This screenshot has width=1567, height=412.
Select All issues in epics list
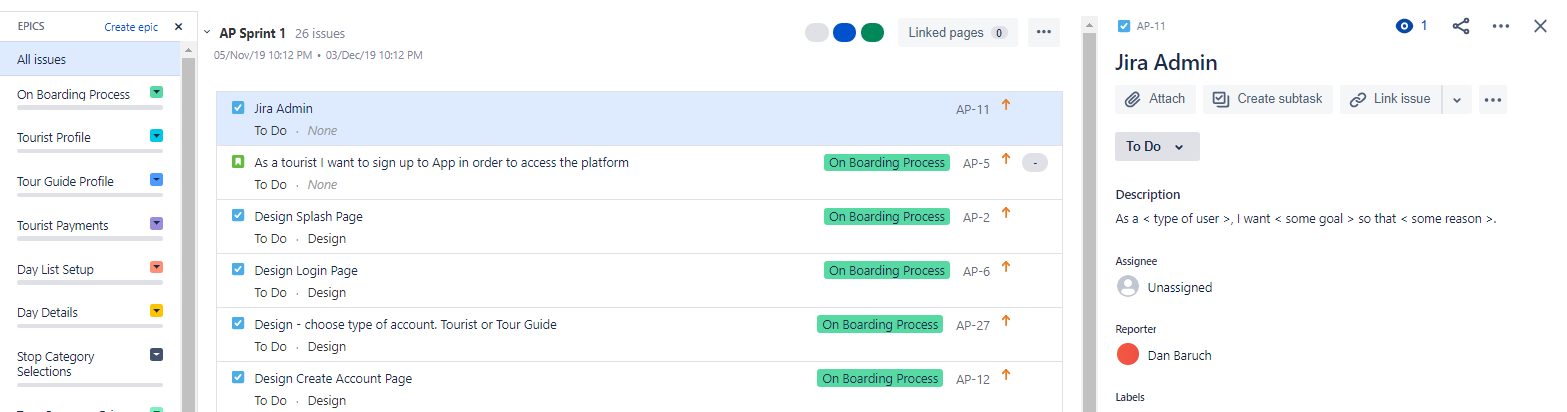90,59
